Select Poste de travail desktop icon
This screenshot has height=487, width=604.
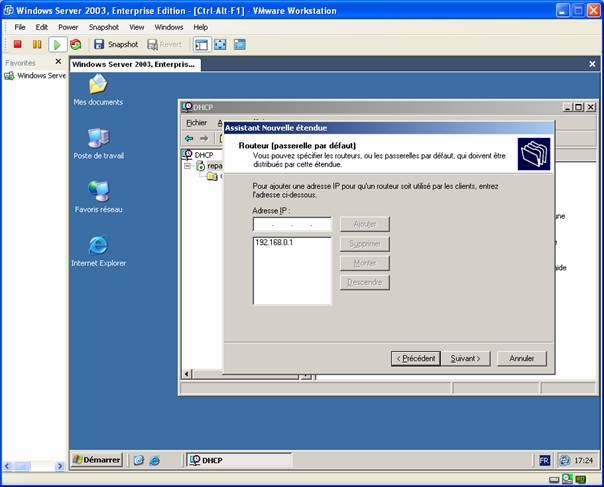(98, 143)
